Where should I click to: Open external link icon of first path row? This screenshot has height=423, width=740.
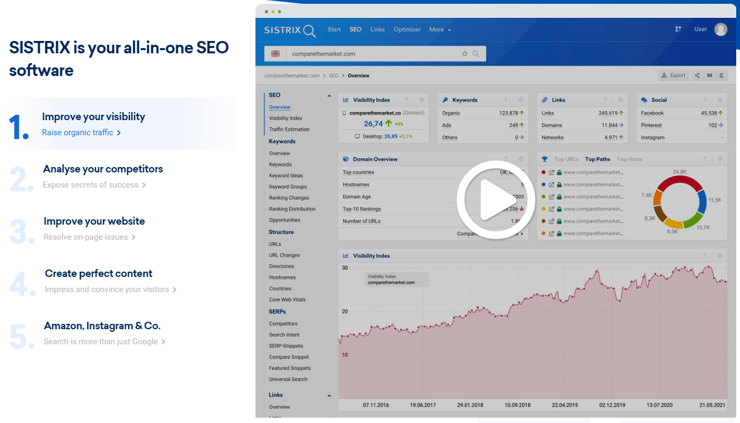pos(551,172)
